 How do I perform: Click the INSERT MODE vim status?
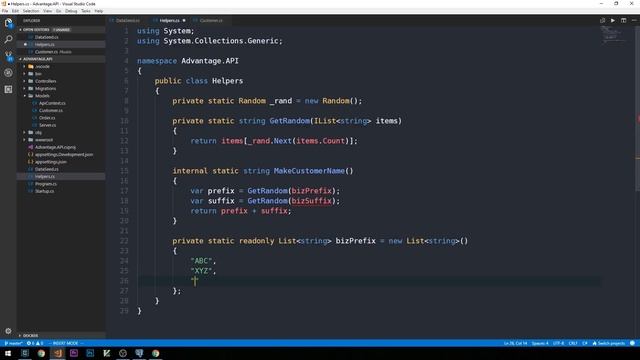[x=65, y=343]
